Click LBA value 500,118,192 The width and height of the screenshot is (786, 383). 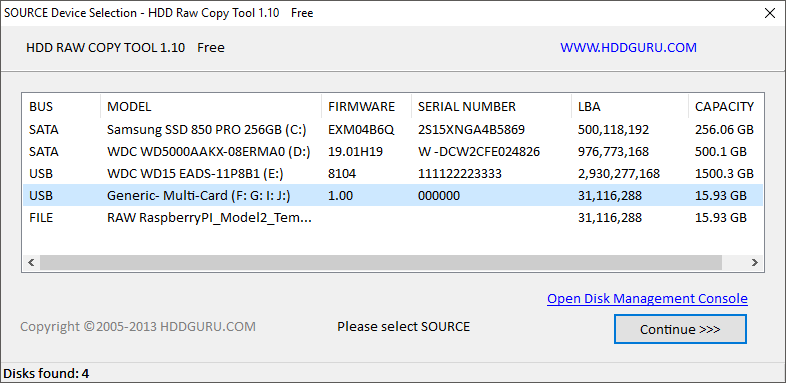613,130
